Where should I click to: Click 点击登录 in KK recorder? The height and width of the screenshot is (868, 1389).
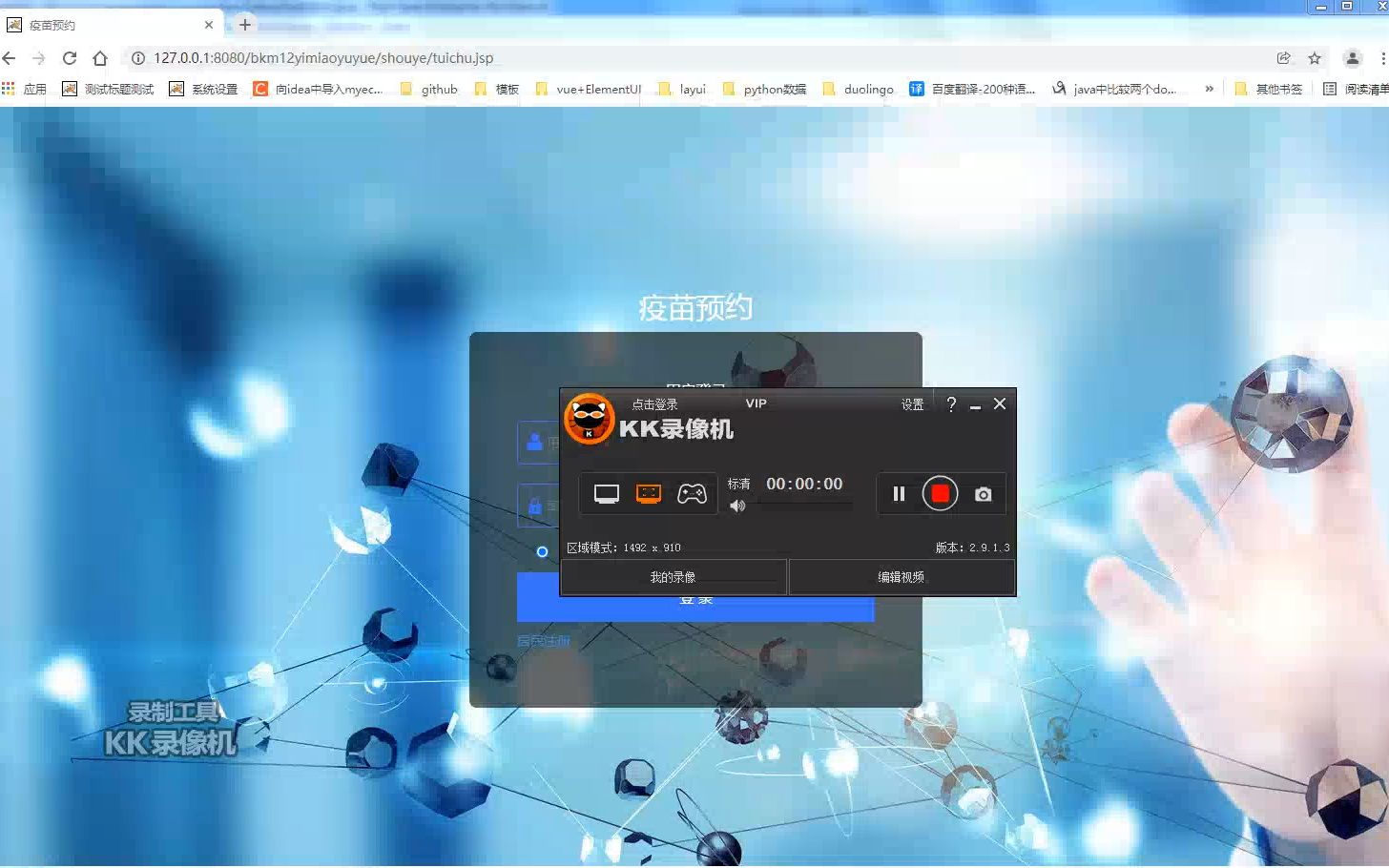(654, 404)
